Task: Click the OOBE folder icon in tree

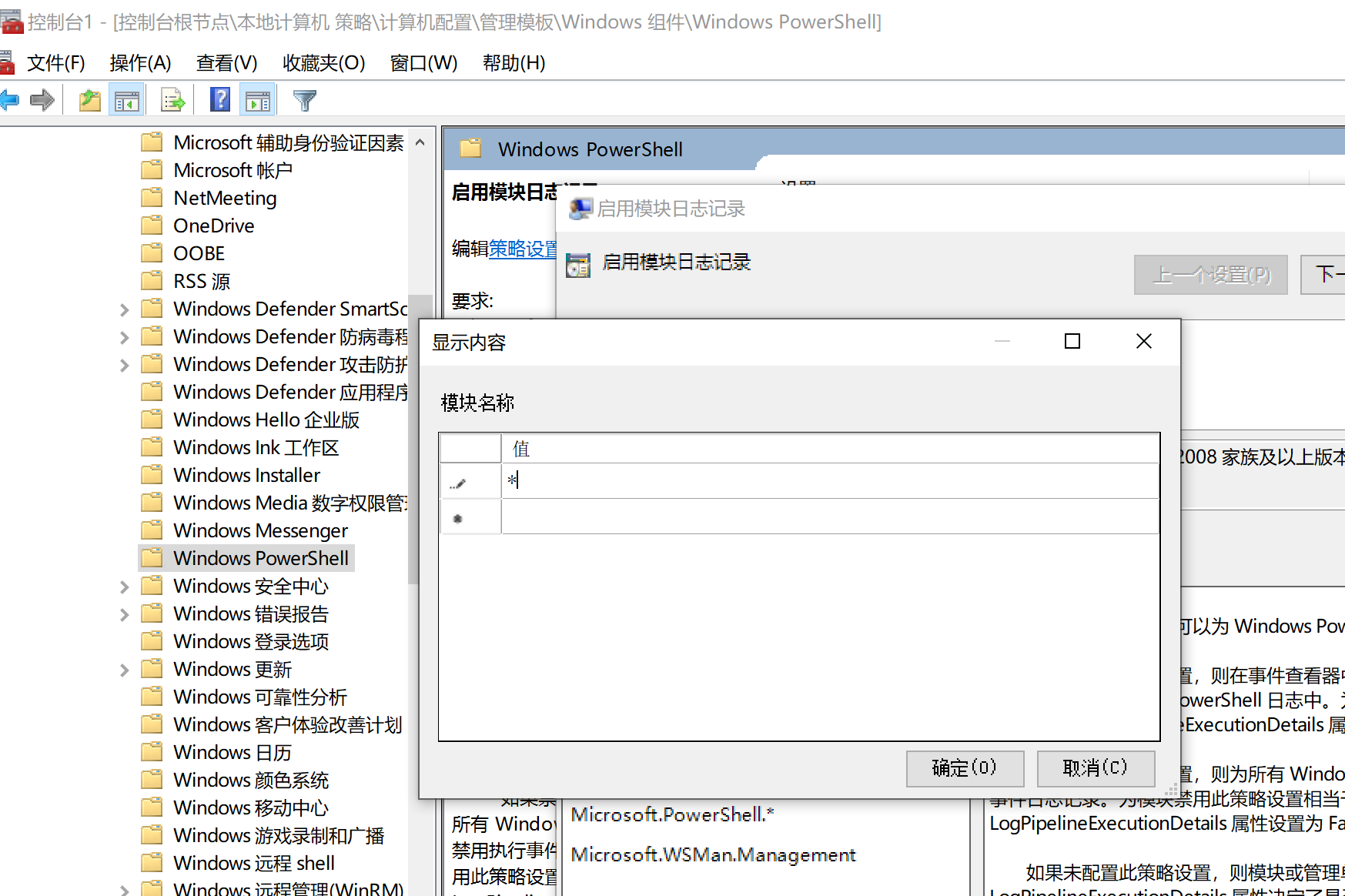Action: (152, 253)
